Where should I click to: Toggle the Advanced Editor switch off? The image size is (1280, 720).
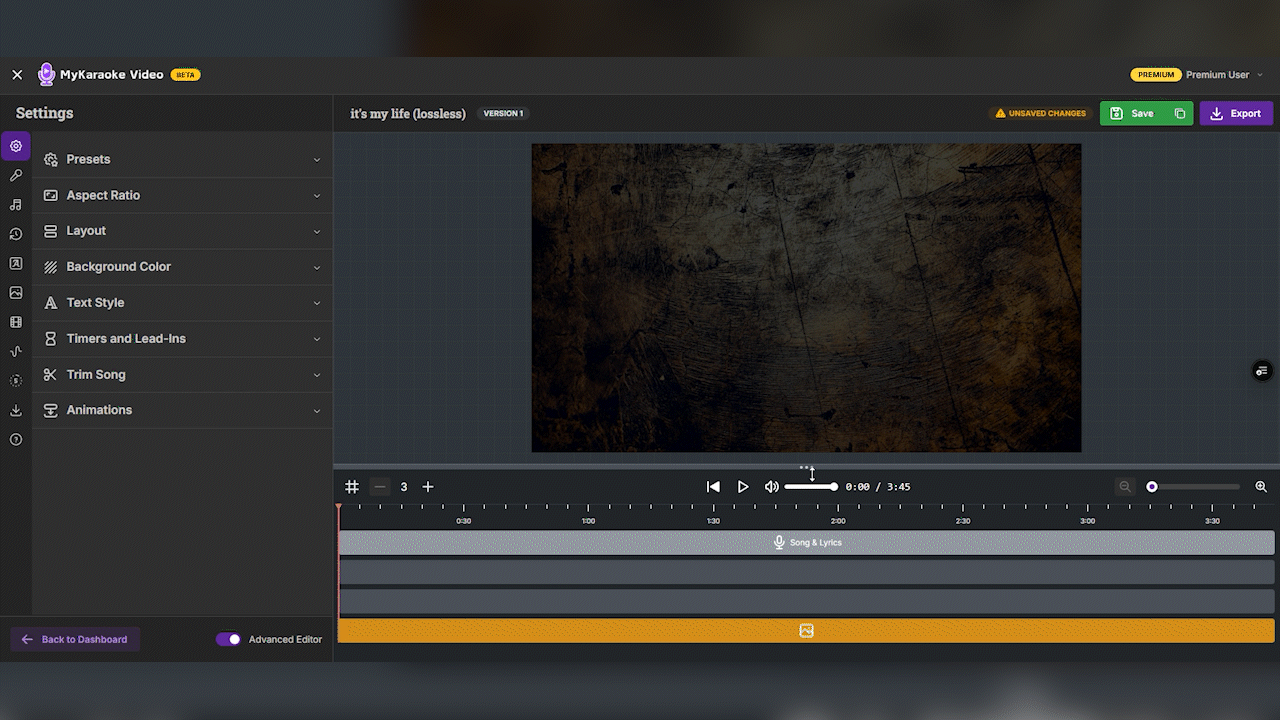228,640
